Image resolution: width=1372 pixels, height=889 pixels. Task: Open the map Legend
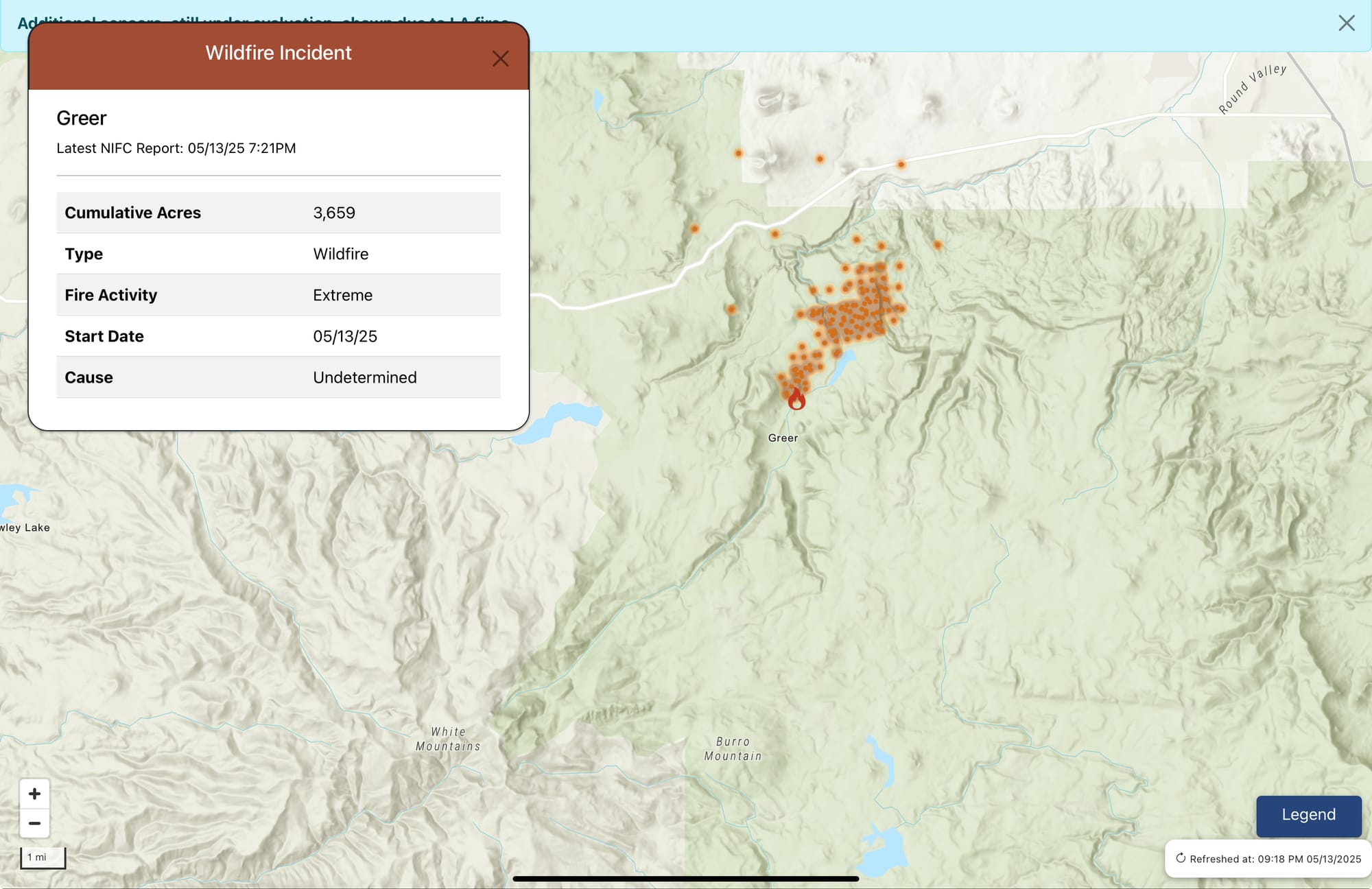point(1308,815)
